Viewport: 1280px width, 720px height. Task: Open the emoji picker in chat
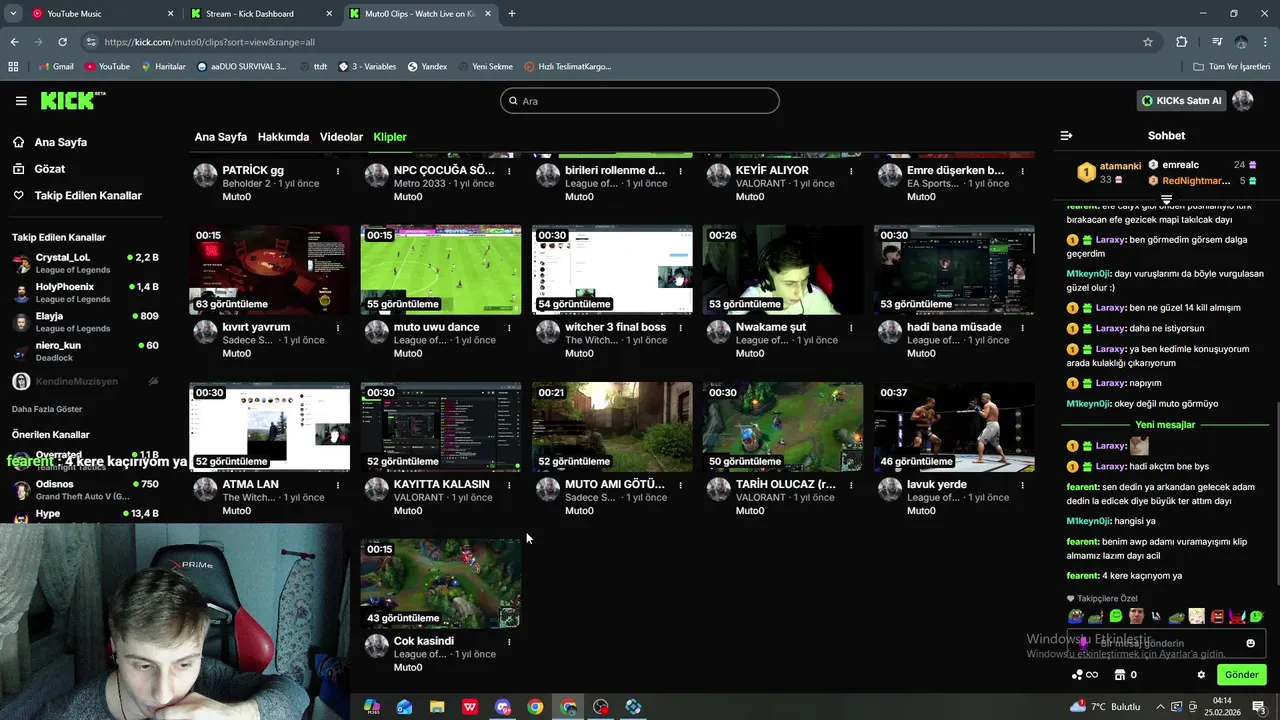click(x=1250, y=643)
